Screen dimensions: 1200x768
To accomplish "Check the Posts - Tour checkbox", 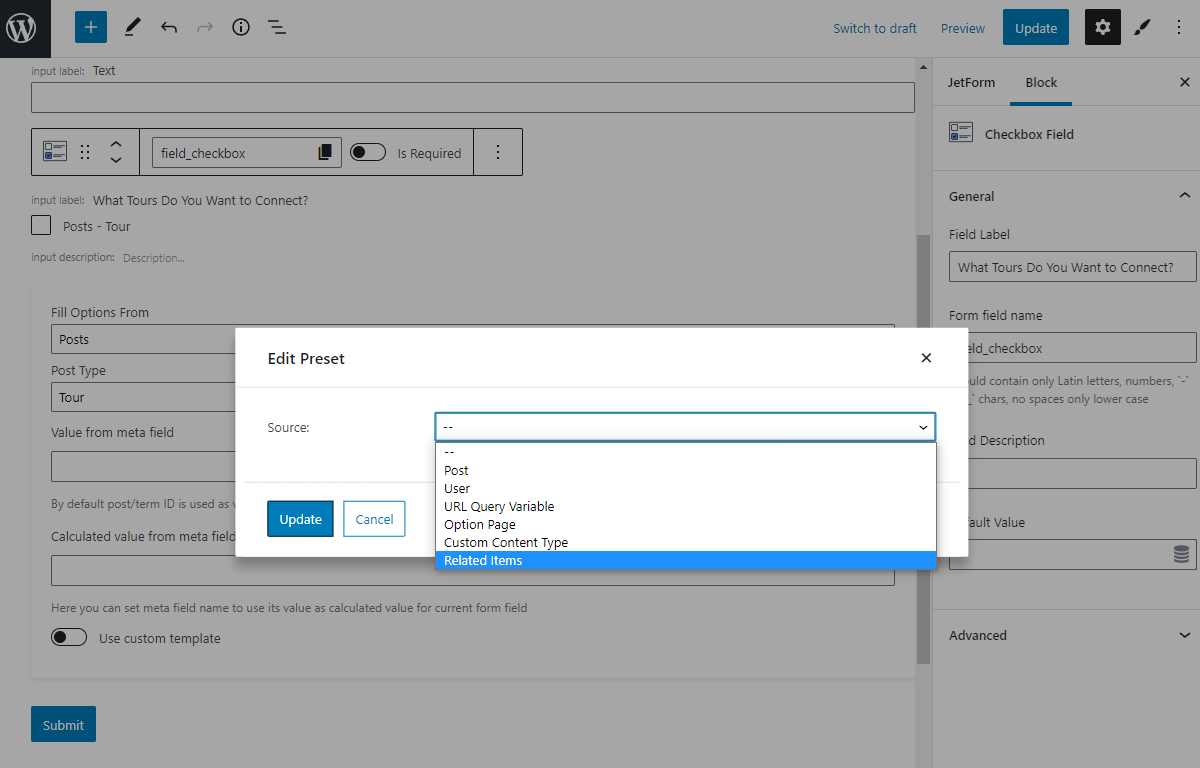I will click(x=41, y=225).
